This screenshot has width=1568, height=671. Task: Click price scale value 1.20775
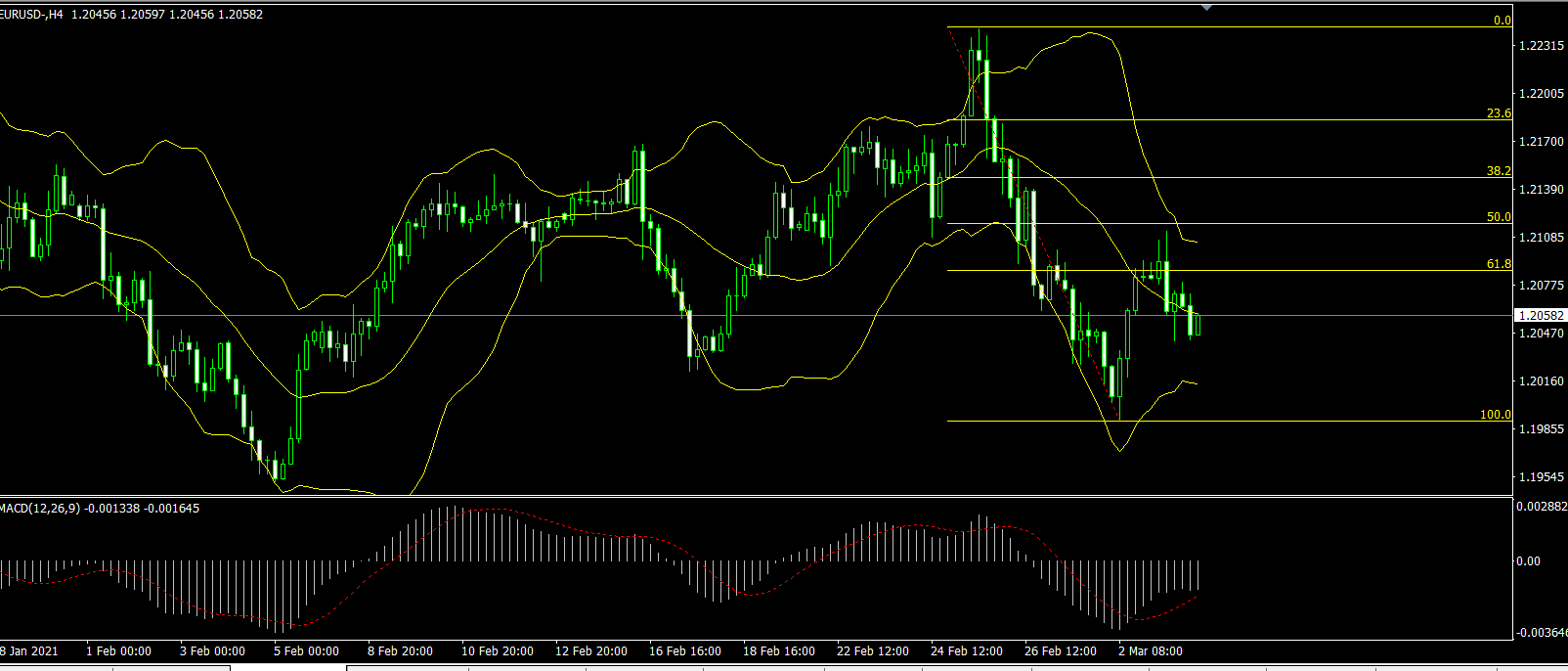[1543, 286]
